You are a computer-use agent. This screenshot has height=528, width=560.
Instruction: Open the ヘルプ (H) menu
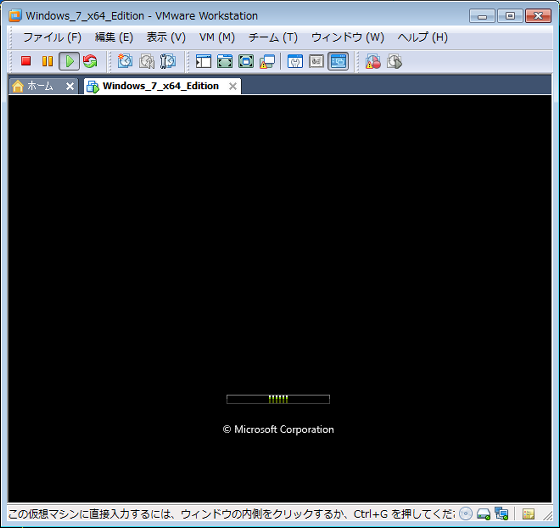422,37
